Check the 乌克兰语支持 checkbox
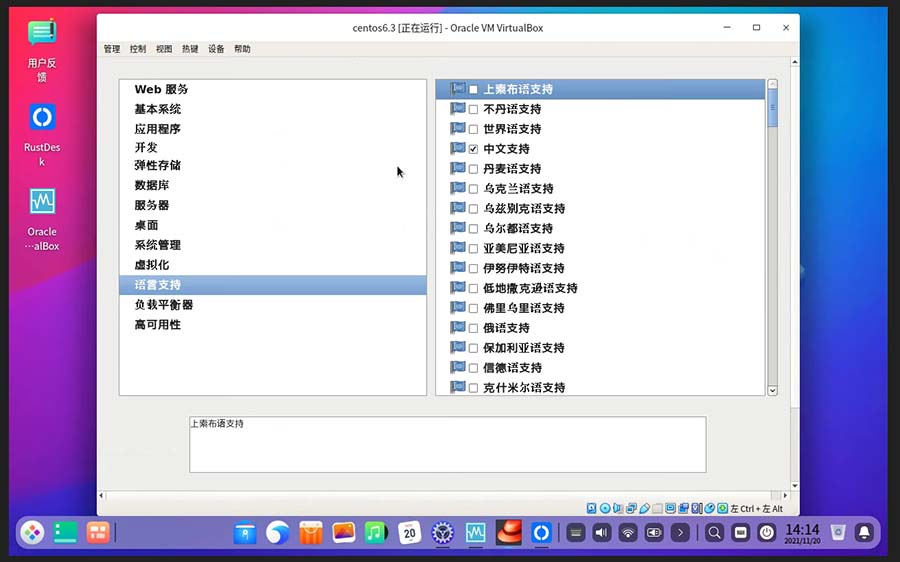Viewport: 900px width, 562px height. point(474,189)
